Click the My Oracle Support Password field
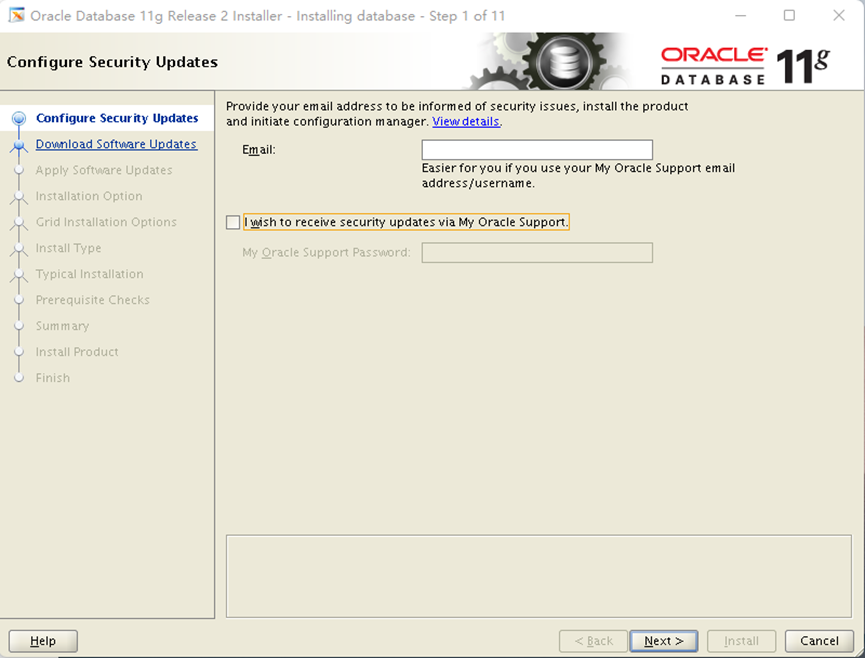Viewport: 865px width, 658px height. tap(537, 253)
